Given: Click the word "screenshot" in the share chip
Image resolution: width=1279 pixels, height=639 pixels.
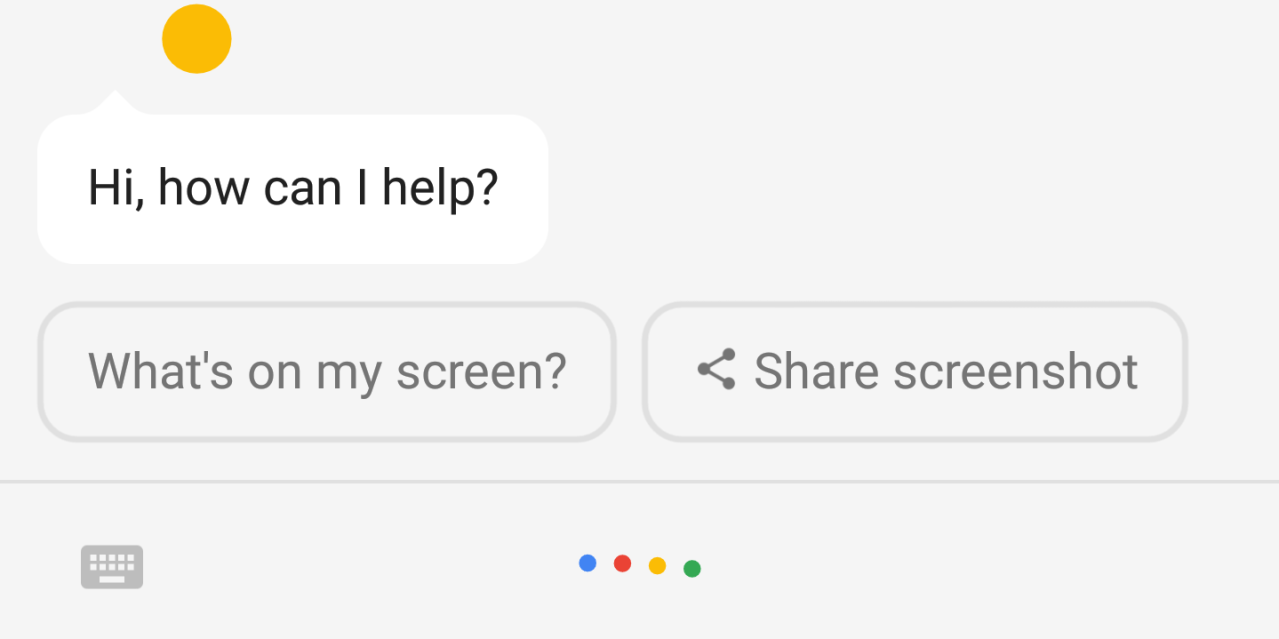Looking at the screenshot, I should (x=1015, y=371).
